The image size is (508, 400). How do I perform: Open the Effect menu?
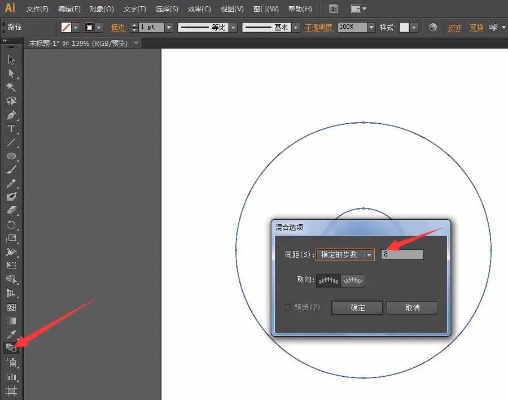pos(199,9)
